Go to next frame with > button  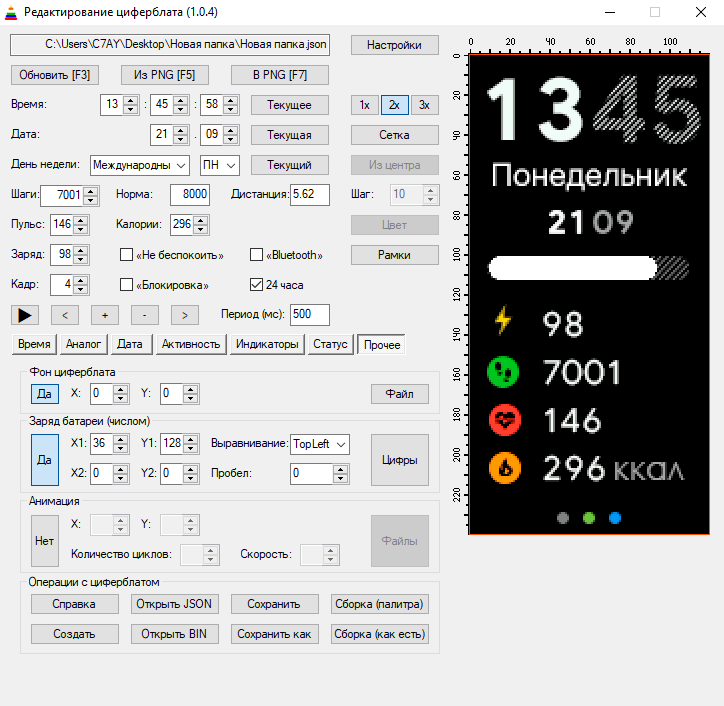185,315
